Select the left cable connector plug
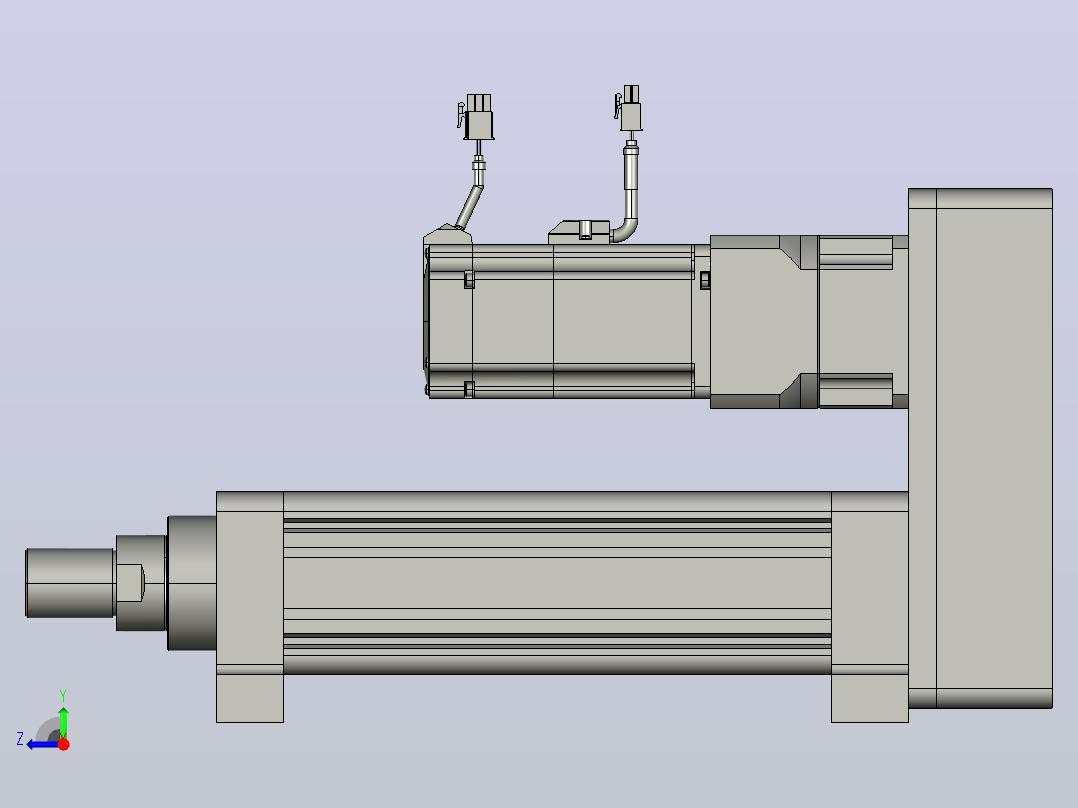 [476, 117]
